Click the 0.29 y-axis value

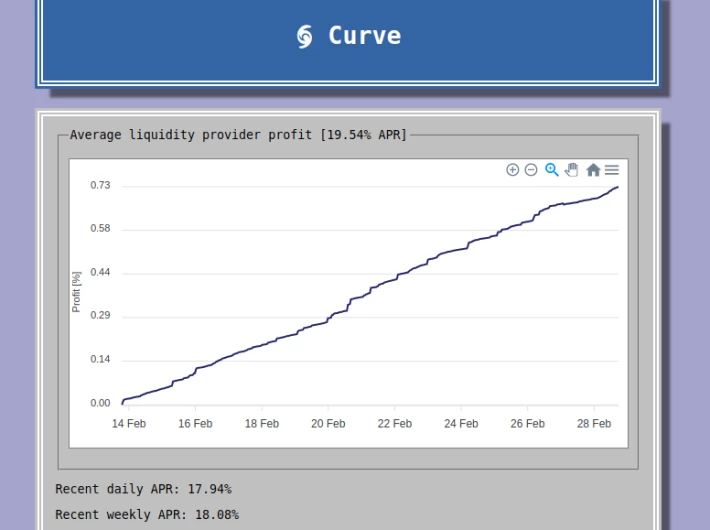click(100, 315)
